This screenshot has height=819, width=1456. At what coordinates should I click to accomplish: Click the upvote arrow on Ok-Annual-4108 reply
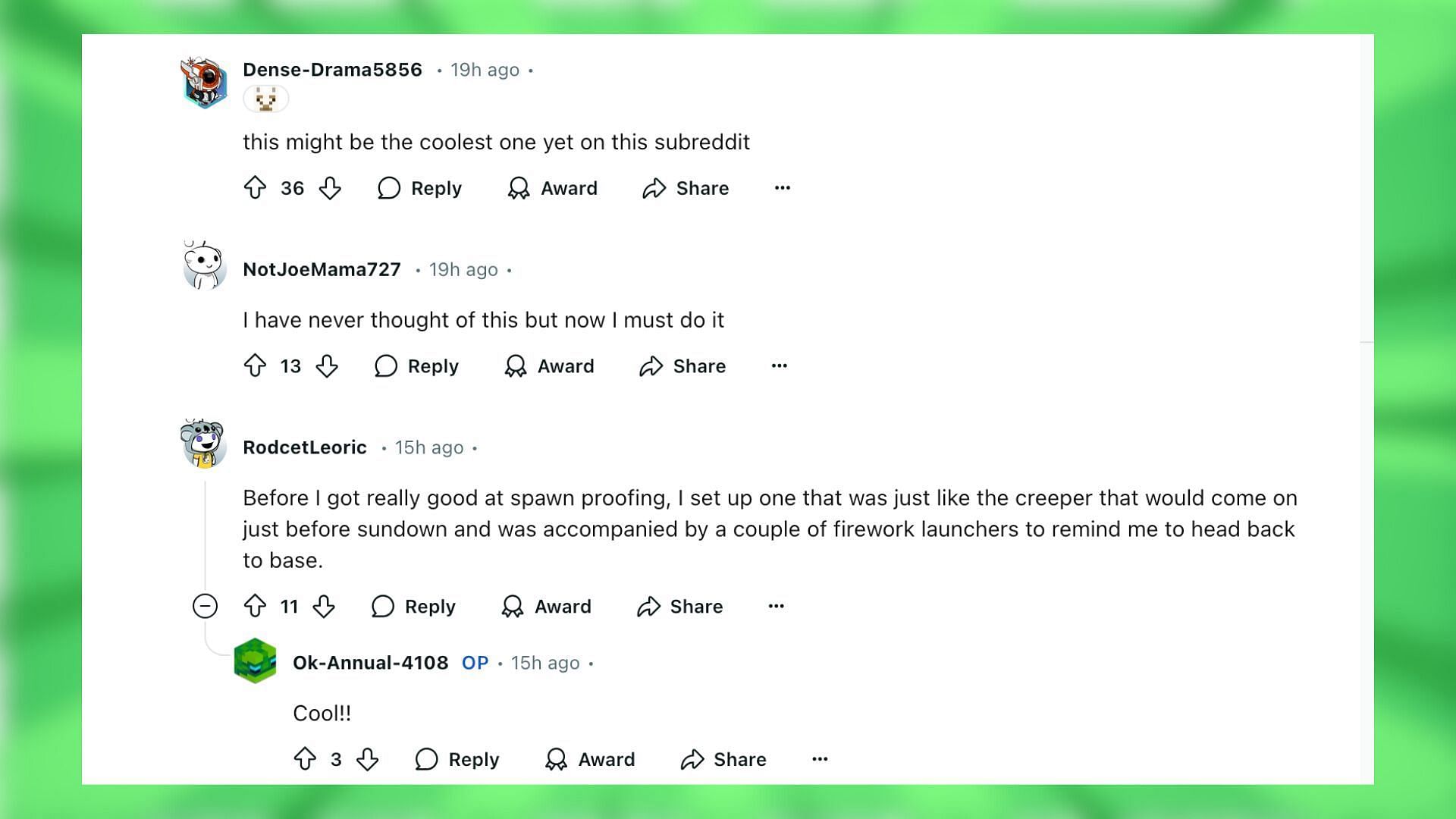(305, 758)
